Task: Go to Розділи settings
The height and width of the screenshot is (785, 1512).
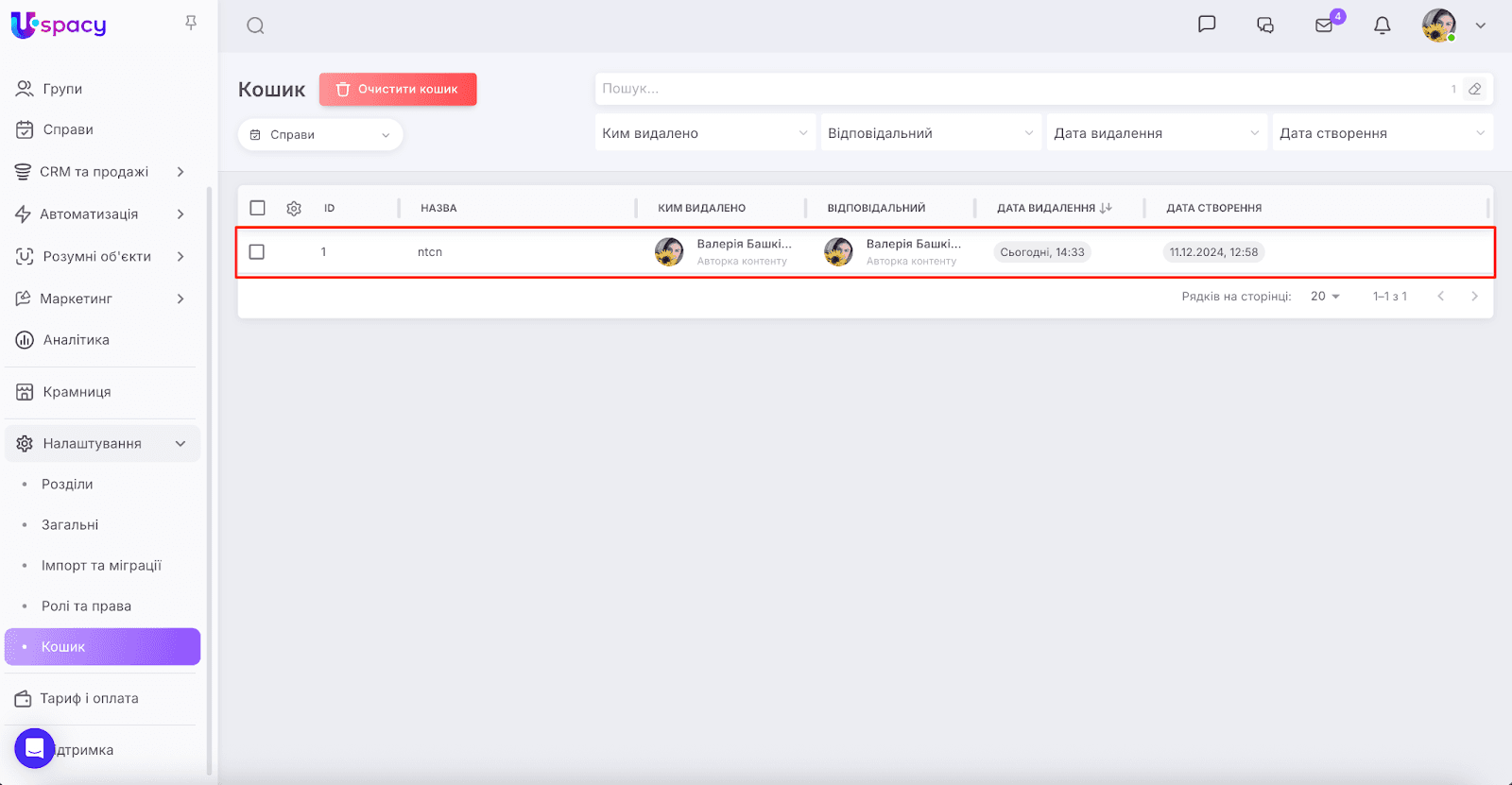Action: click(67, 485)
